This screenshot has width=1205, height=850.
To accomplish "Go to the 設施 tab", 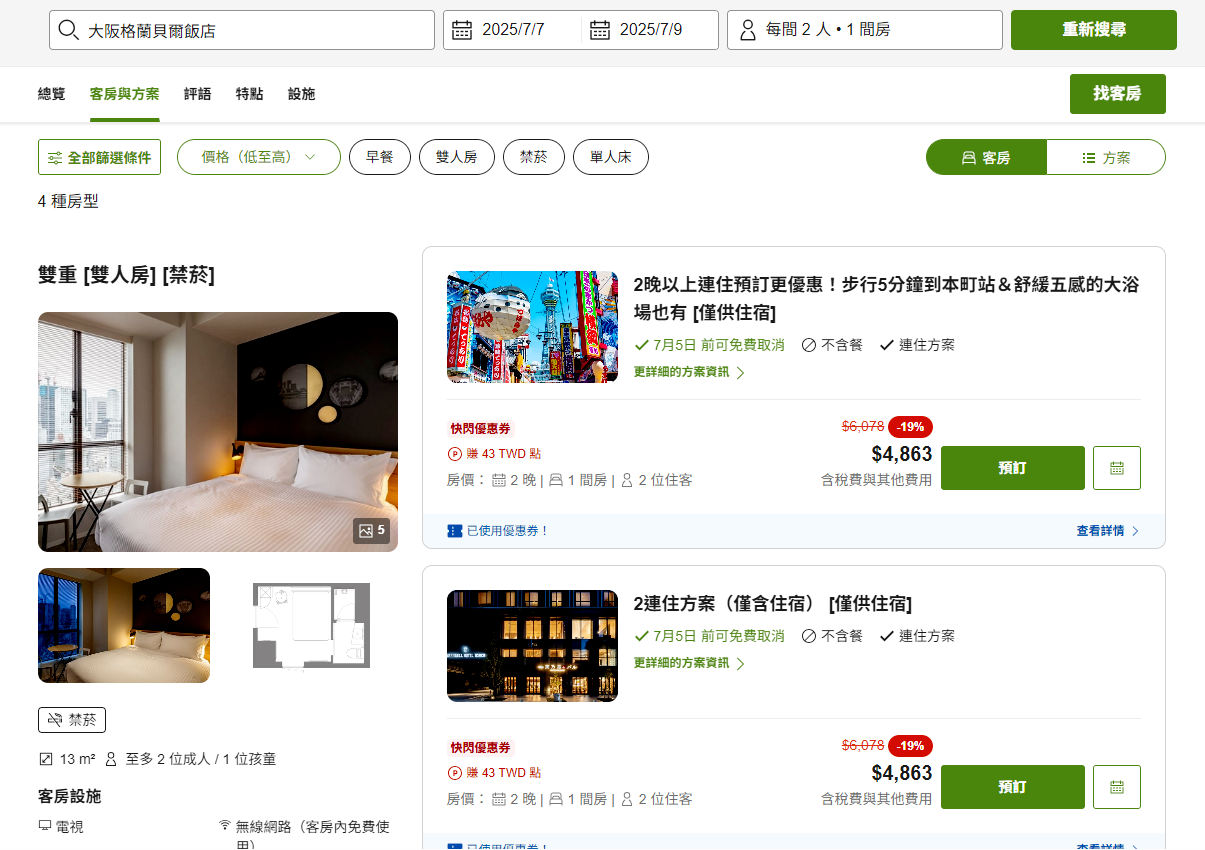I will pos(301,94).
